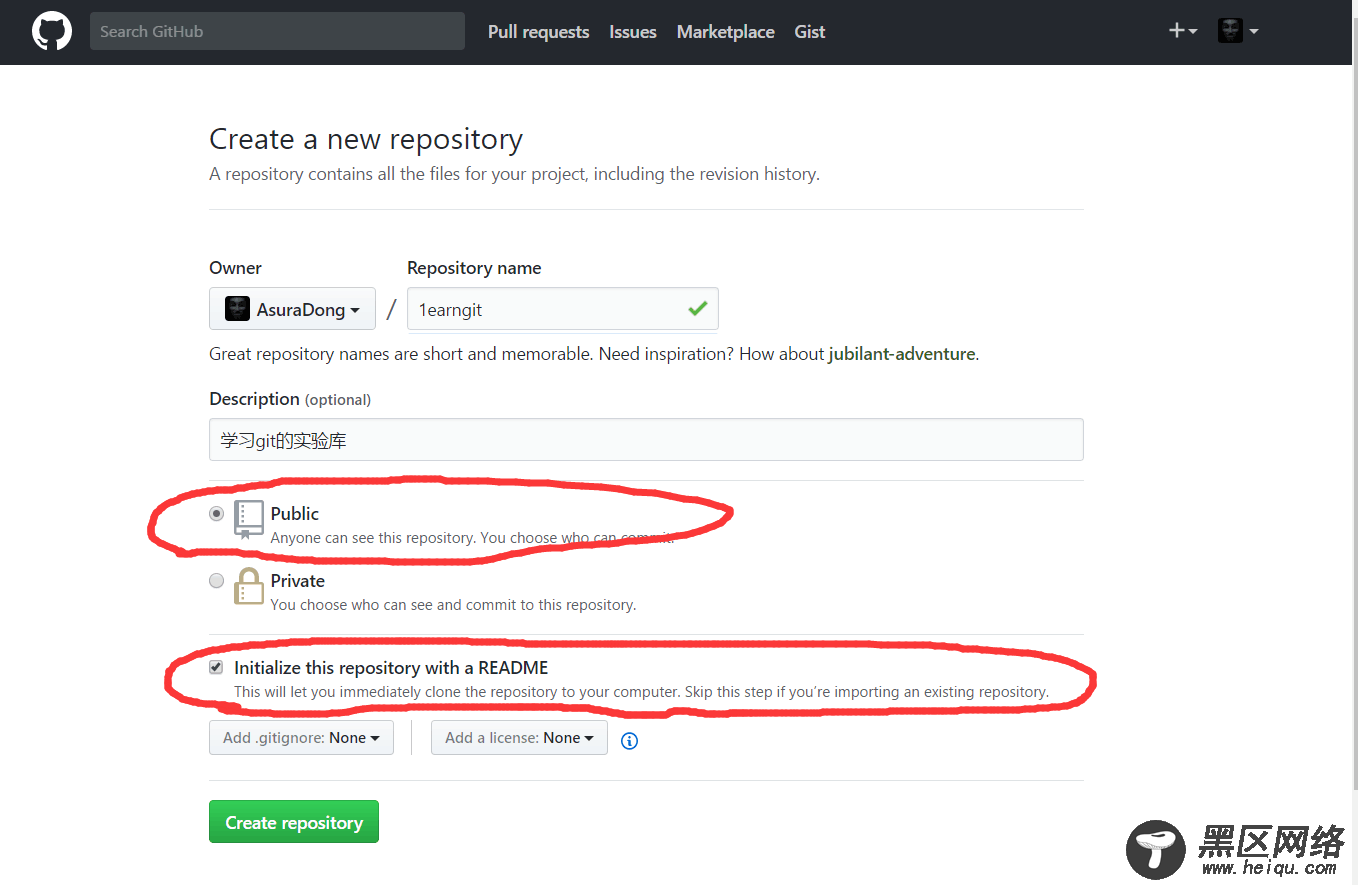The width and height of the screenshot is (1358, 885).
Task: Select the Private radio button
Action: pos(216,580)
